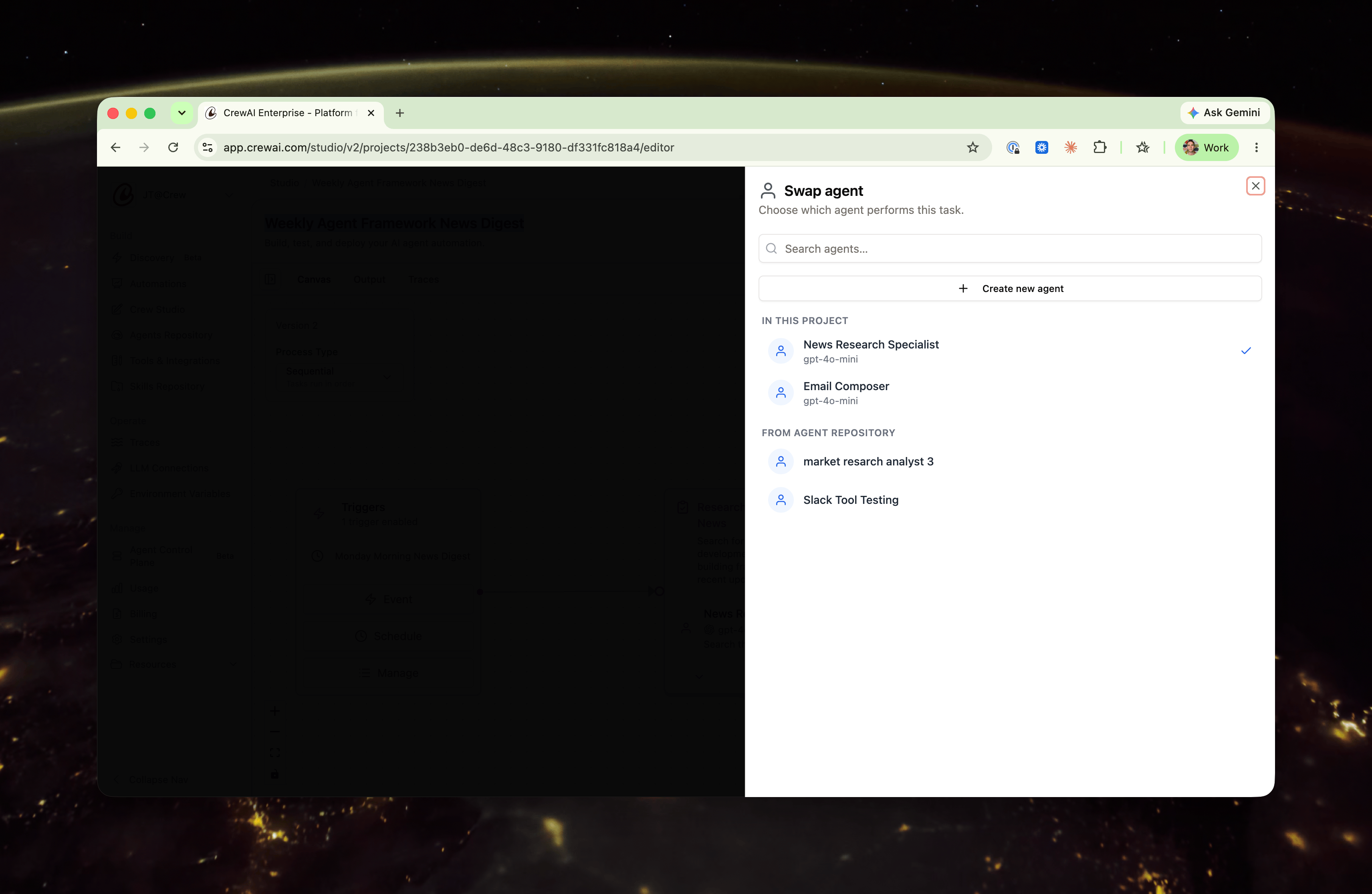Click the IN THIS PROJECT section heading
Image resolution: width=1372 pixels, height=894 pixels.
pyautogui.click(x=804, y=320)
